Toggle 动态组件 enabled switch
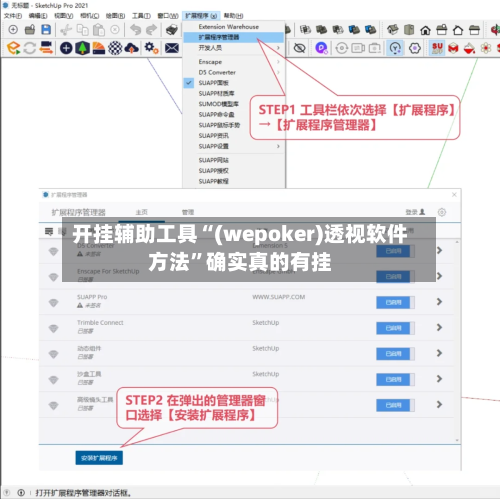 395,354
